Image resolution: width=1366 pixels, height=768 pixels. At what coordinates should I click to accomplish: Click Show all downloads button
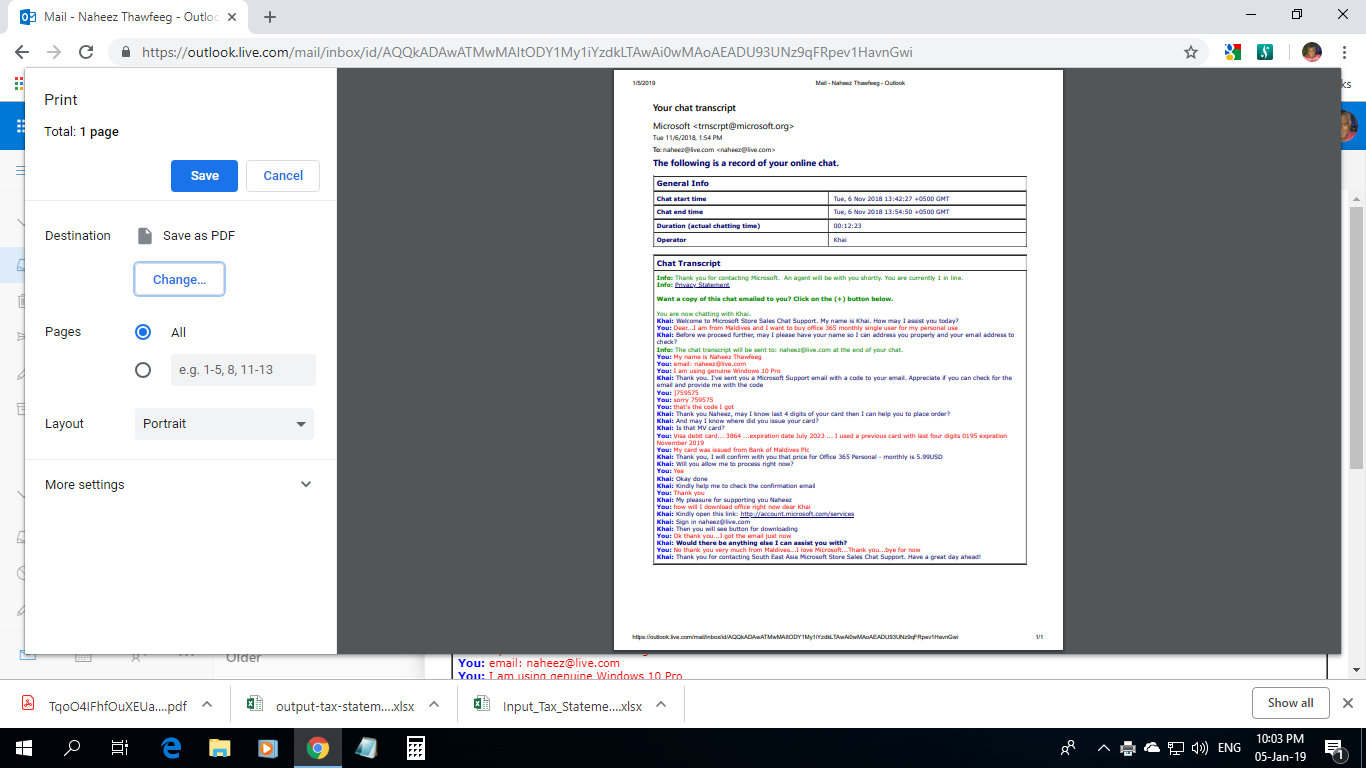tap(1290, 703)
